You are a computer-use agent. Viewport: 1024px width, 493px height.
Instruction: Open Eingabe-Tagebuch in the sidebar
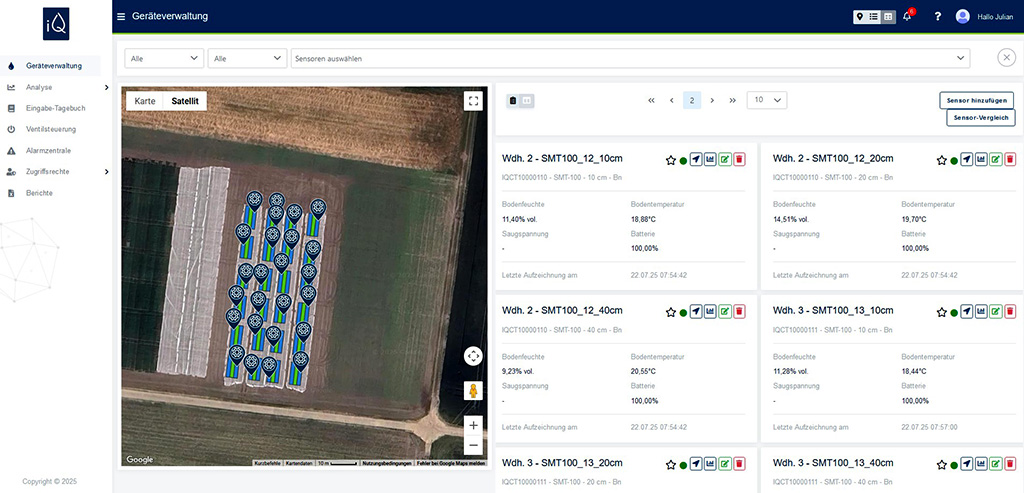coord(56,108)
